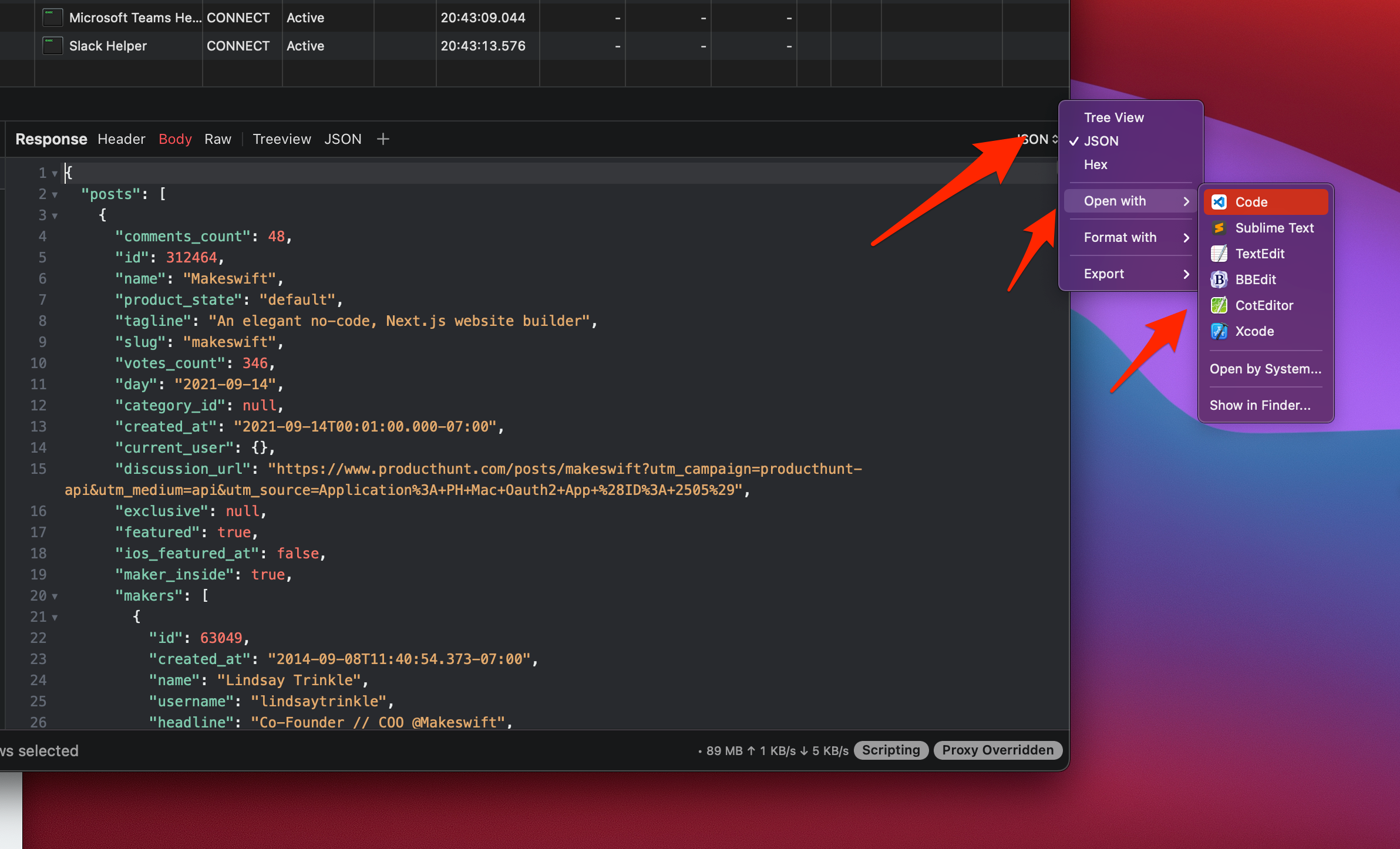Click the ios_featured_at false value
This screenshot has height=849, width=1400.
click(298, 554)
